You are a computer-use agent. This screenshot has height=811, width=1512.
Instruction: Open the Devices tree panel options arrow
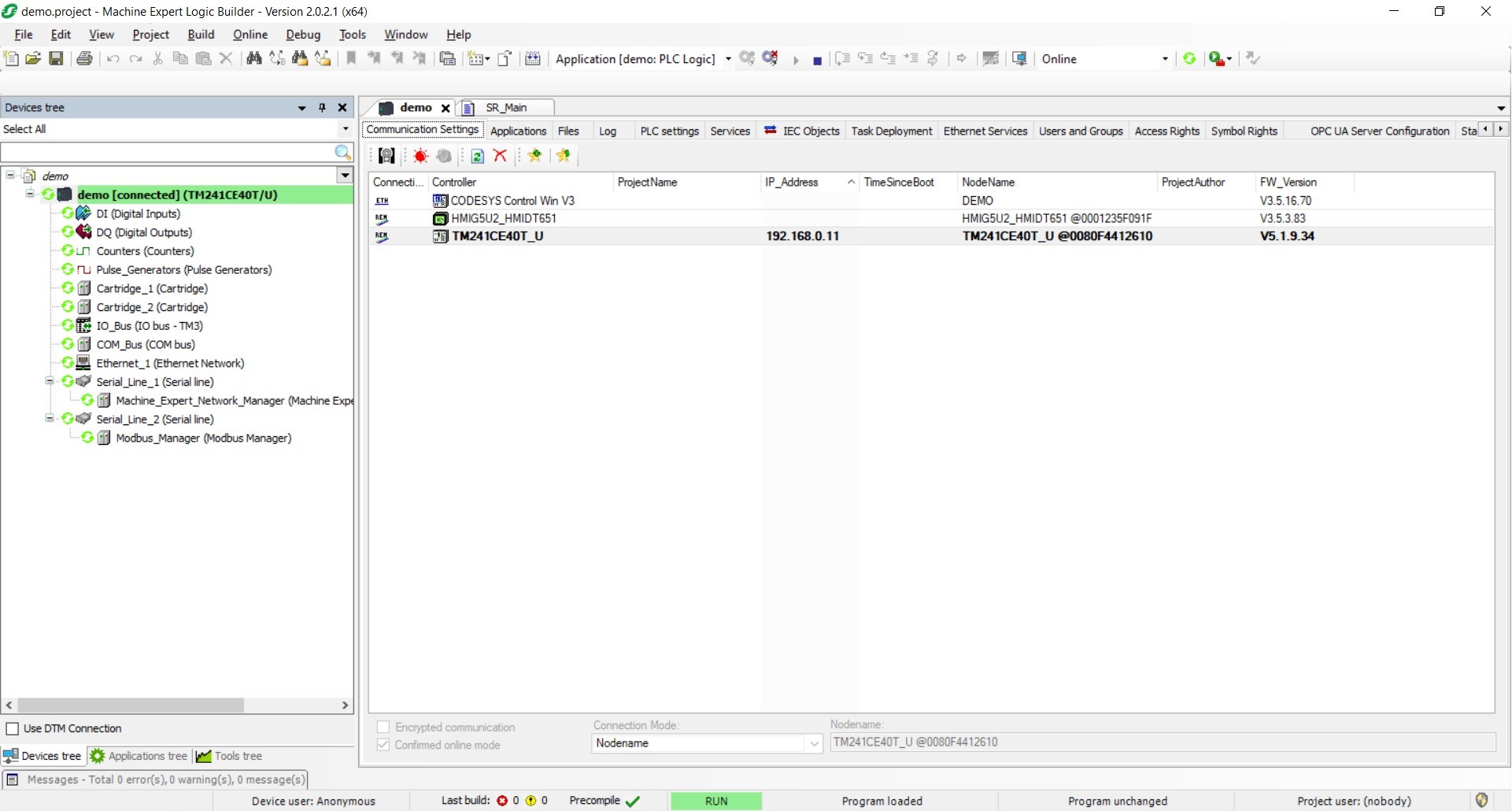tap(301, 108)
